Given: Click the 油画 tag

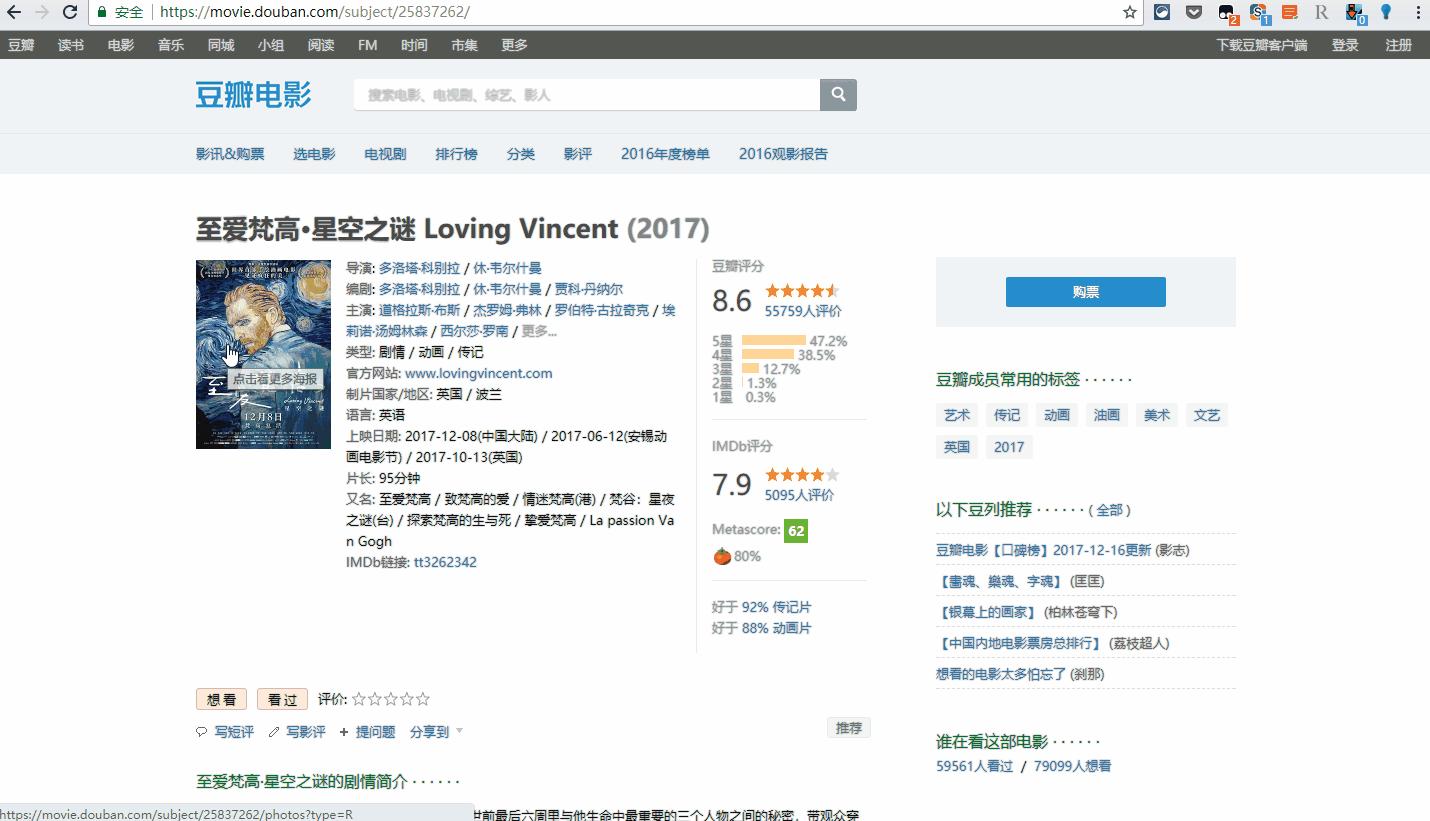Looking at the screenshot, I should tap(1106, 415).
